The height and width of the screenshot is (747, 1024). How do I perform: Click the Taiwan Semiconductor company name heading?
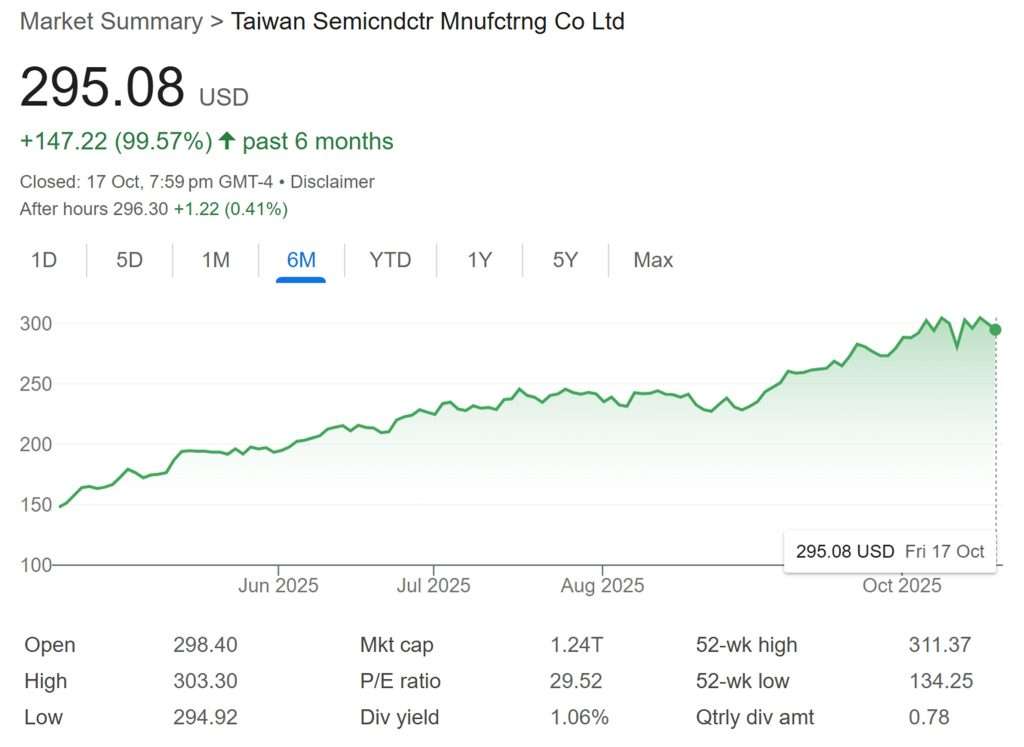click(x=428, y=21)
